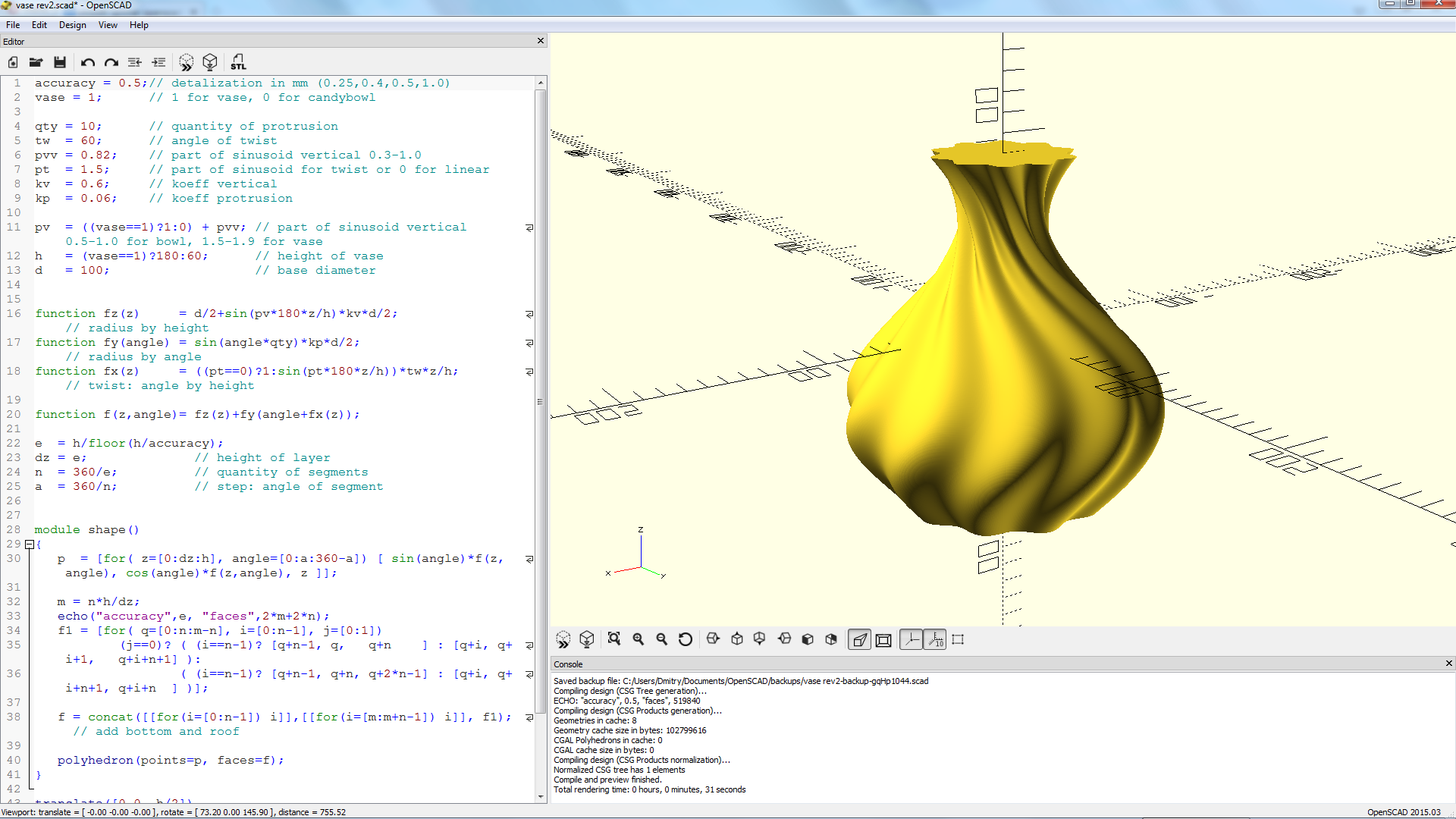Image resolution: width=1456 pixels, height=819 pixels.
Task: Close the Editor panel
Action: click(541, 41)
